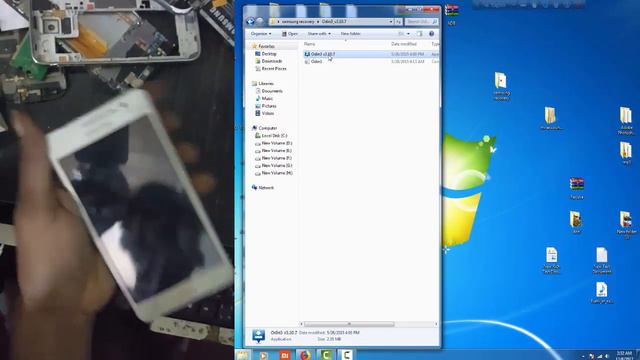The width and height of the screenshot is (640, 360).
Task: Select the MP3 audio file on desktop
Action: (x=601, y=293)
